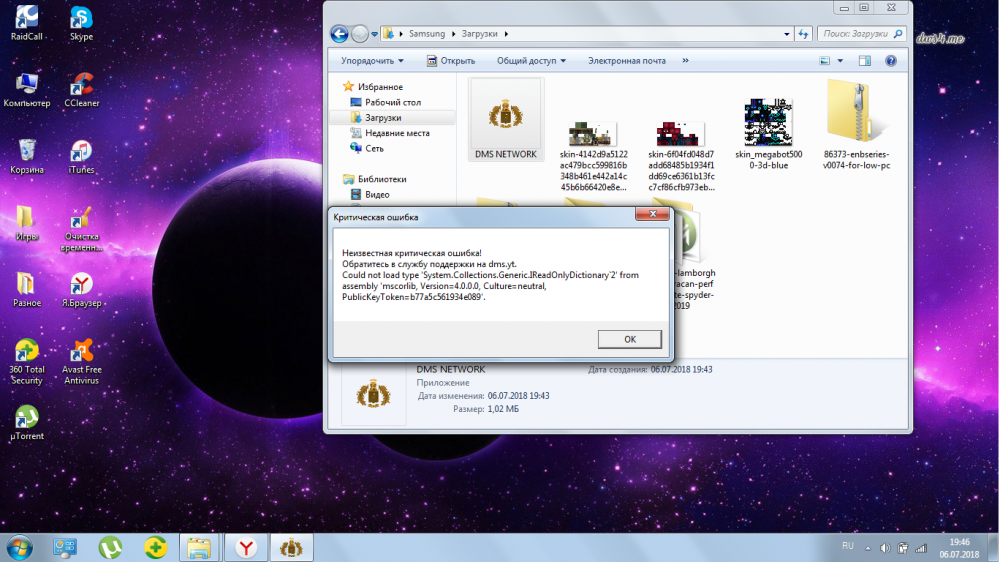The image size is (1000, 562).
Task: Select the CCleaner desktop icon
Action: click(x=81, y=87)
